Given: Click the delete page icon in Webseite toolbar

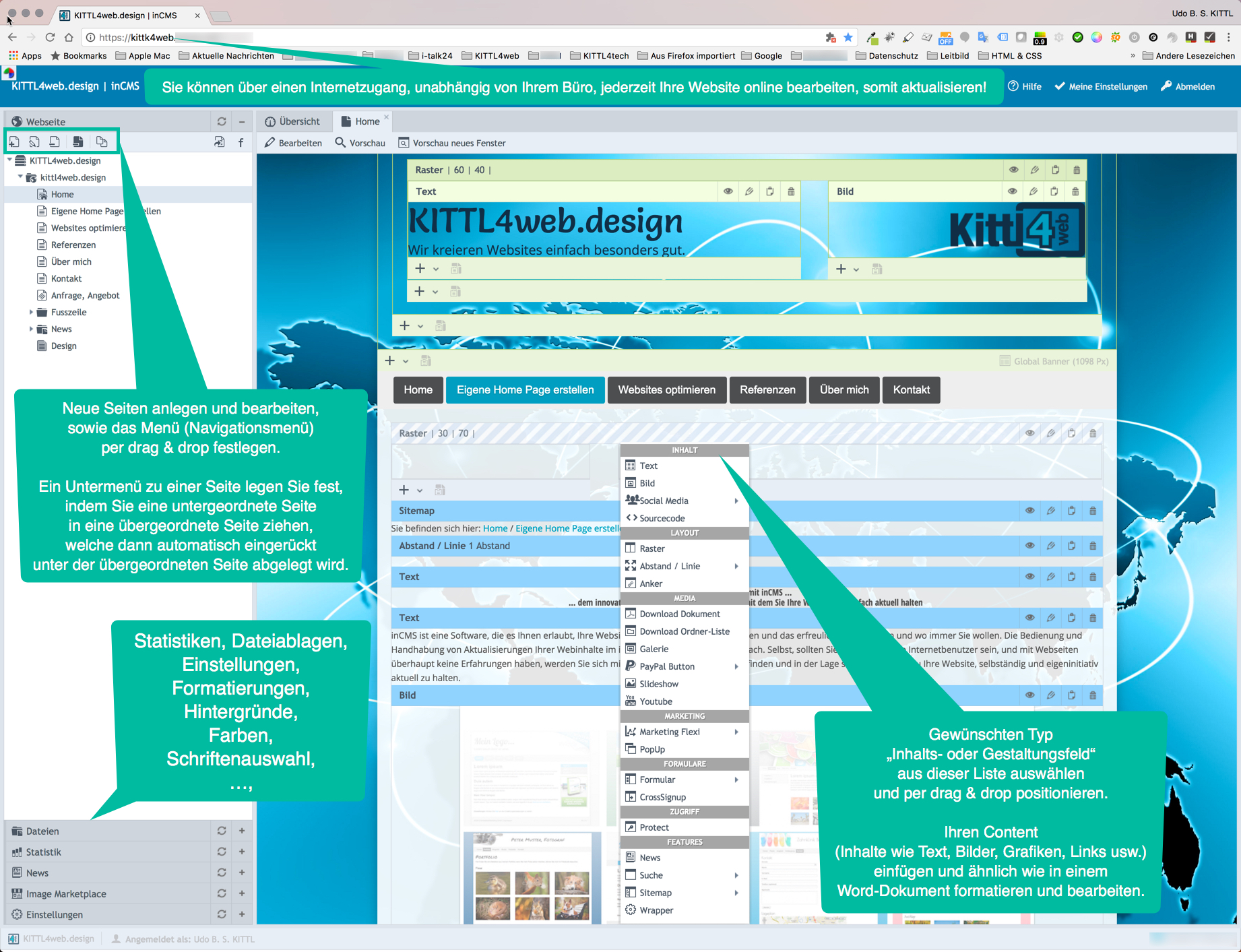Looking at the screenshot, I should [55, 141].
